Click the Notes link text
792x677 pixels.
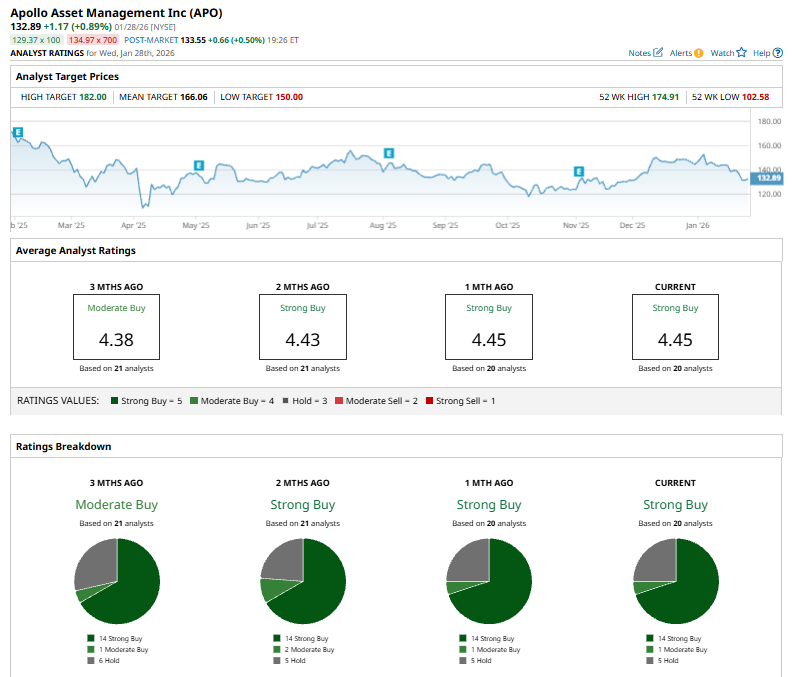coord(639,53)
